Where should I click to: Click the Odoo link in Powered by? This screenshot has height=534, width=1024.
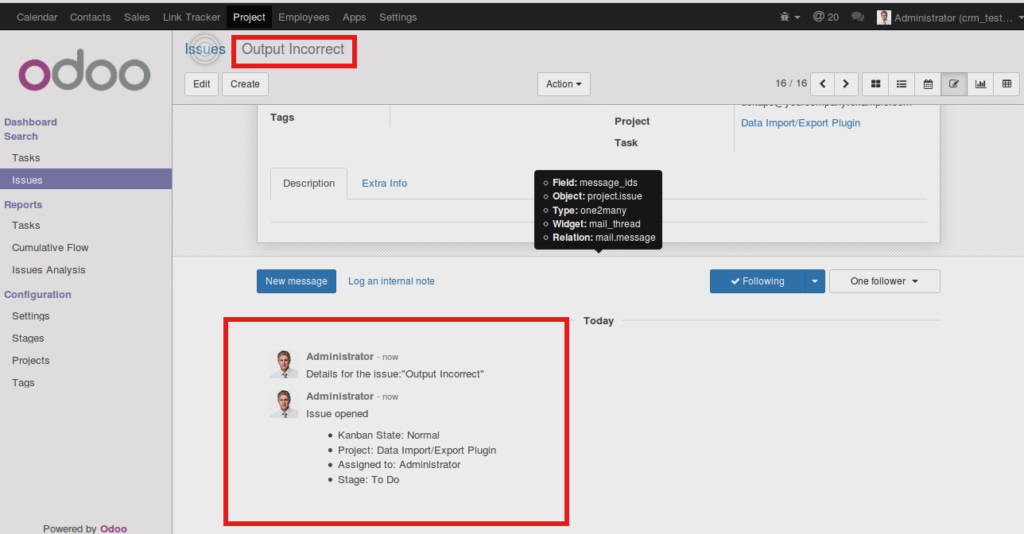[x=114, y=529]
